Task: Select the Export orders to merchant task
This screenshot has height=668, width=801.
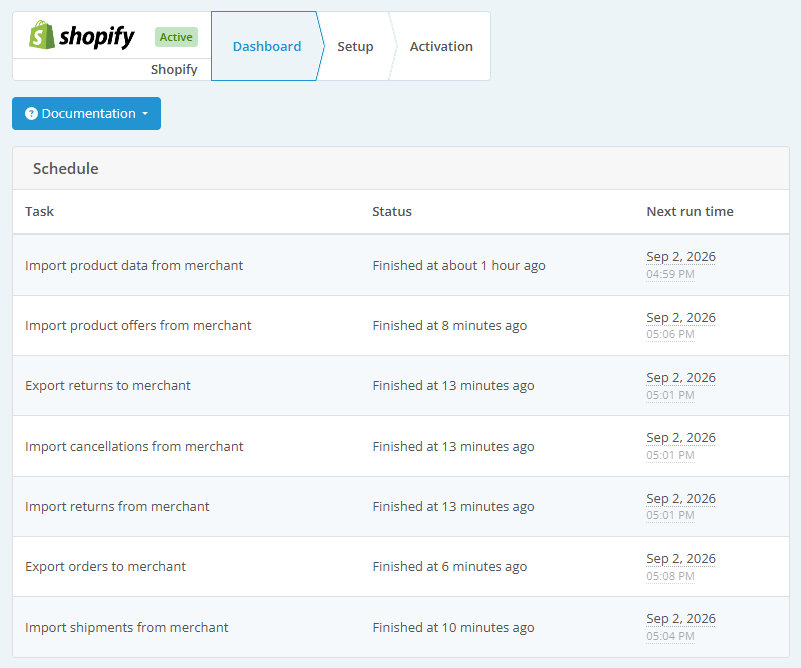Action: 106,566
